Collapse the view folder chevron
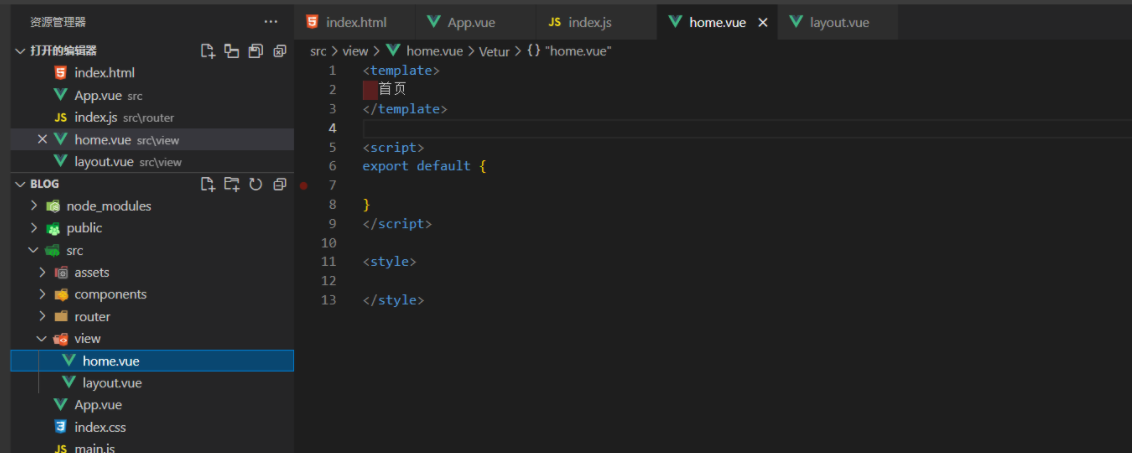 pos(42,339)
